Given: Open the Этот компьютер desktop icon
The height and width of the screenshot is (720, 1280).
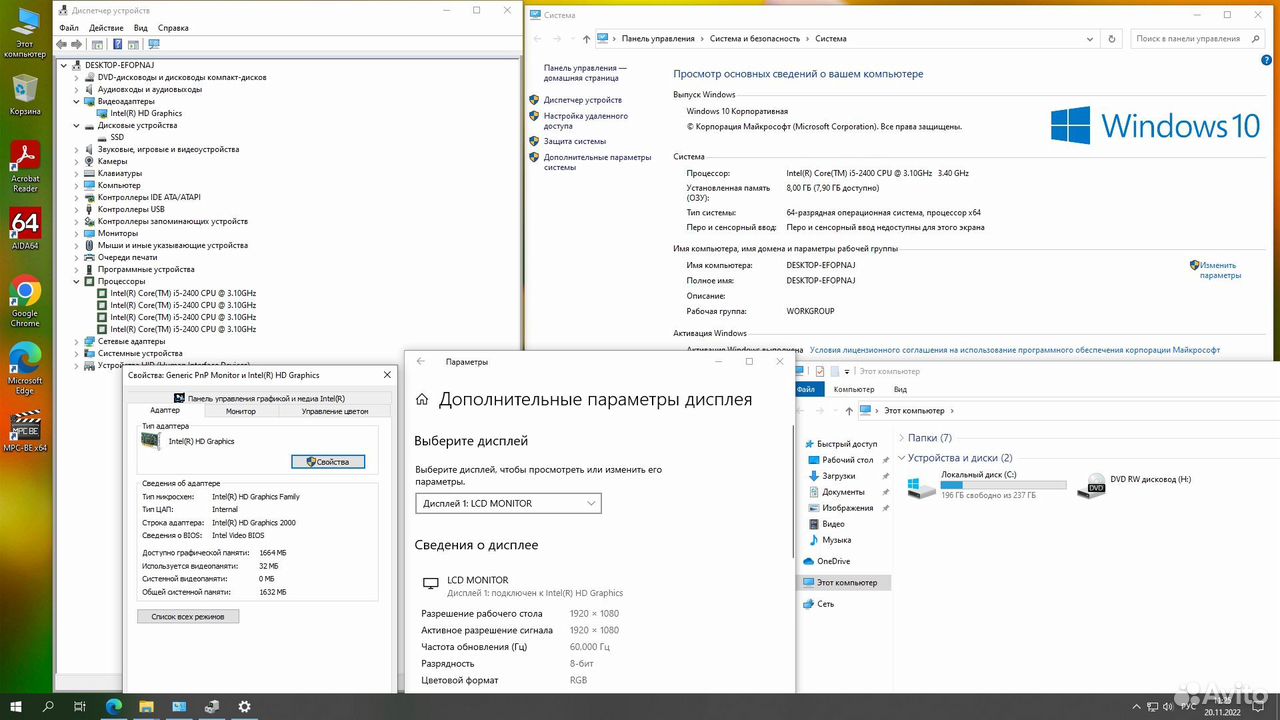Looking at the screenshot, I should [25, 33].
